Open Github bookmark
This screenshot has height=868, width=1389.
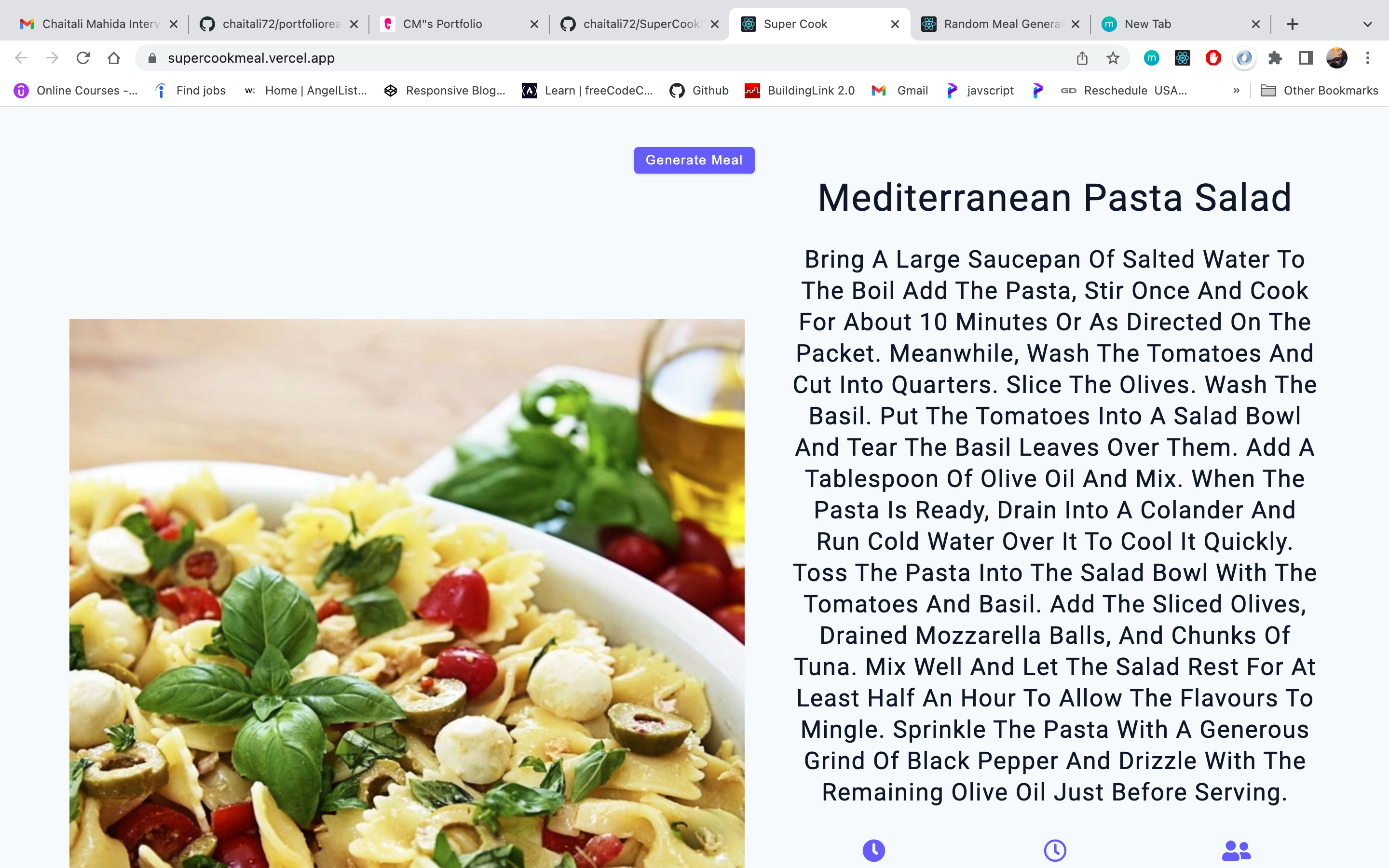[x=699, y=91]
